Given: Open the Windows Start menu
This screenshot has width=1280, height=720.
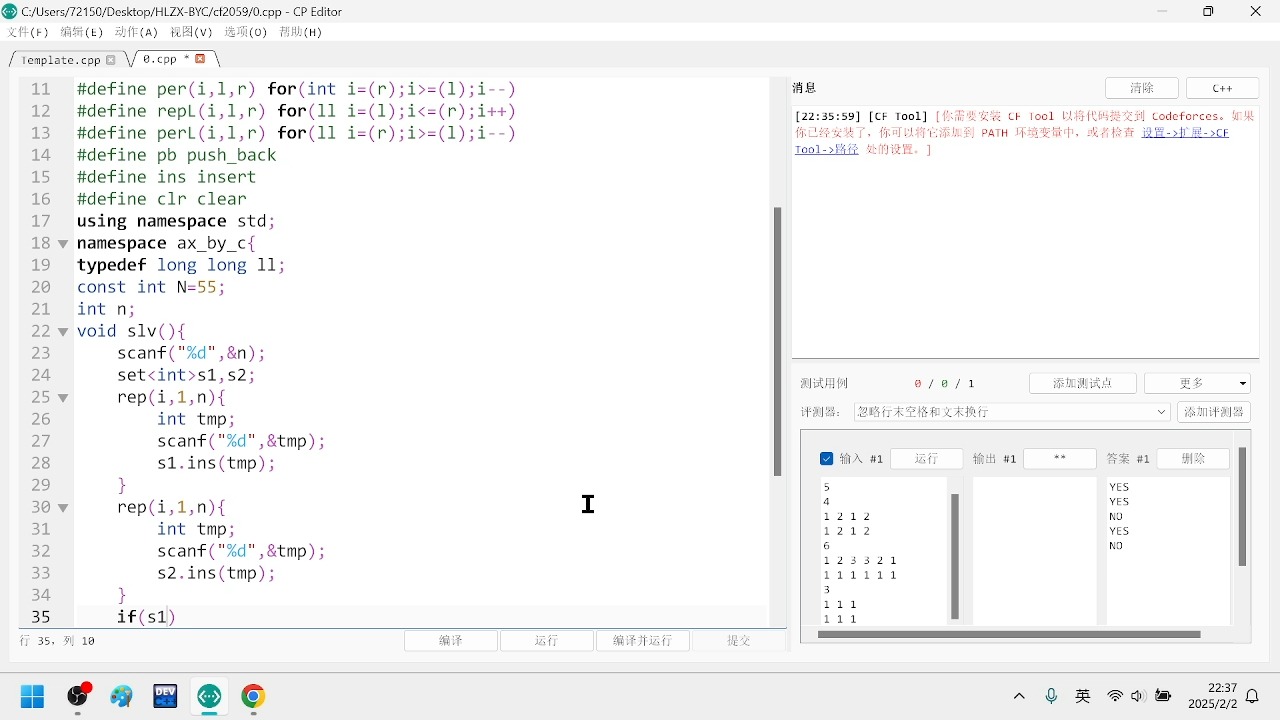Looking at the screenshot, I should pyautogui.click(x=32, y=696).
